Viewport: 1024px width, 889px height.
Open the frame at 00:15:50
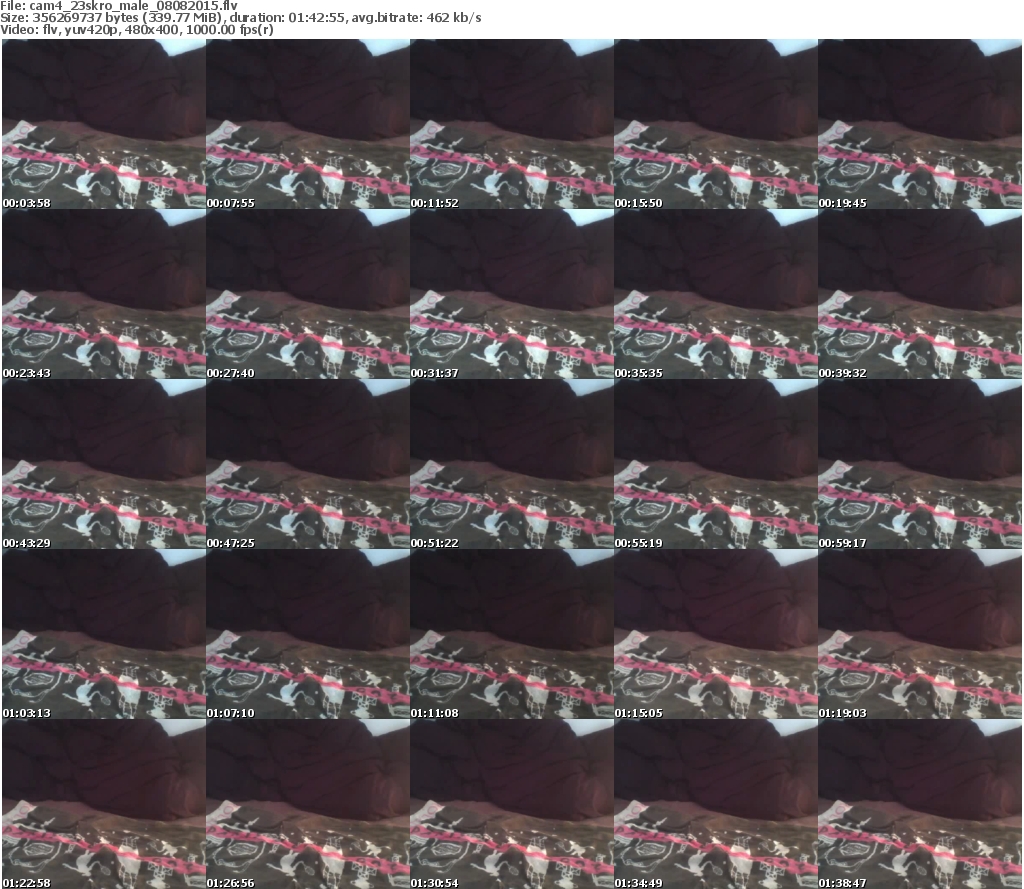click(x=716, y=124)
